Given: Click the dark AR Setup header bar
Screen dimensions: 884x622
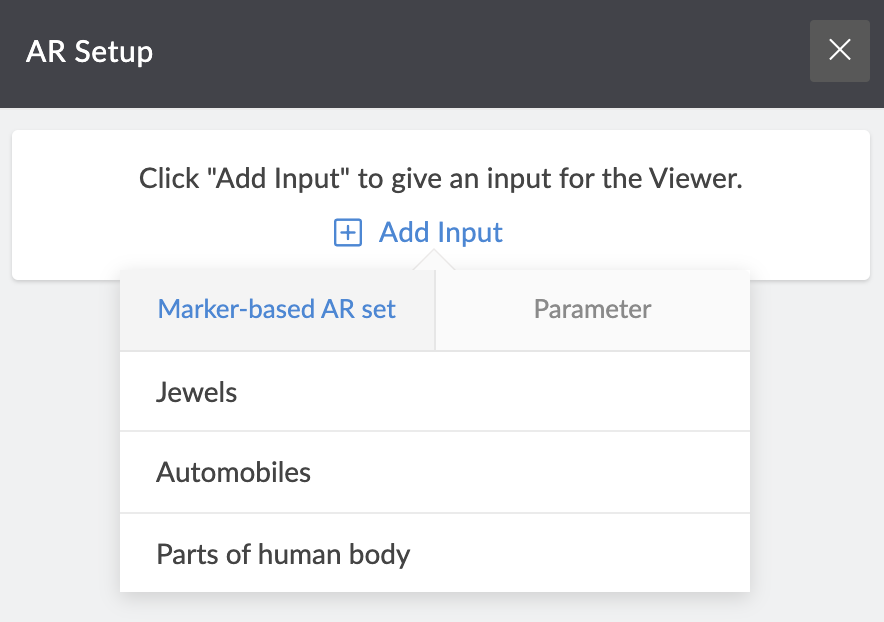Looking at the screenshot, I should point(442,54).
